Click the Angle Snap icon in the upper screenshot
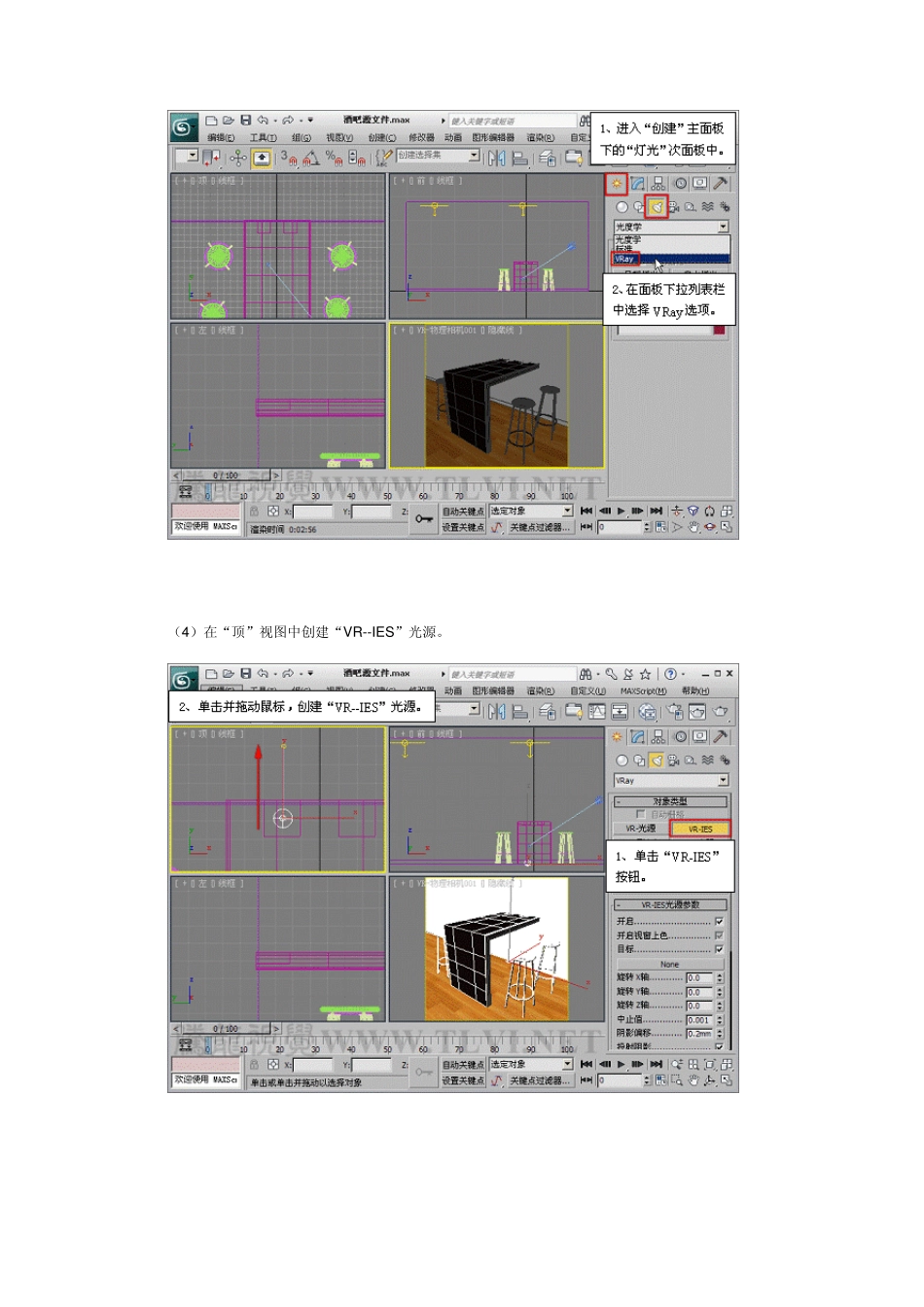Screen dimensions: 924x1307 point(311,158)
